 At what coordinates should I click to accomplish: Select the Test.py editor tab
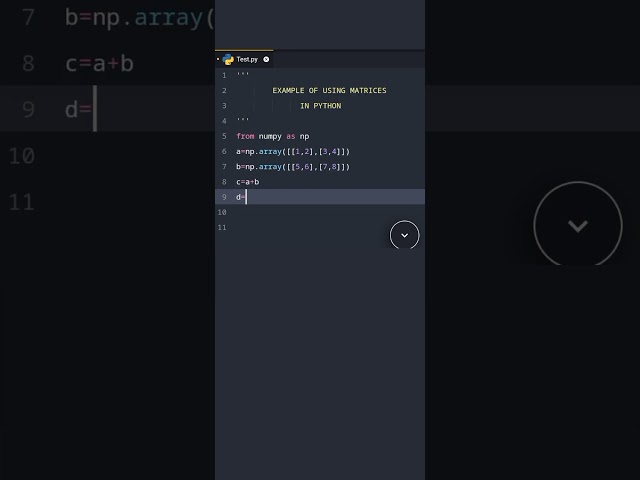pos(244,59)
